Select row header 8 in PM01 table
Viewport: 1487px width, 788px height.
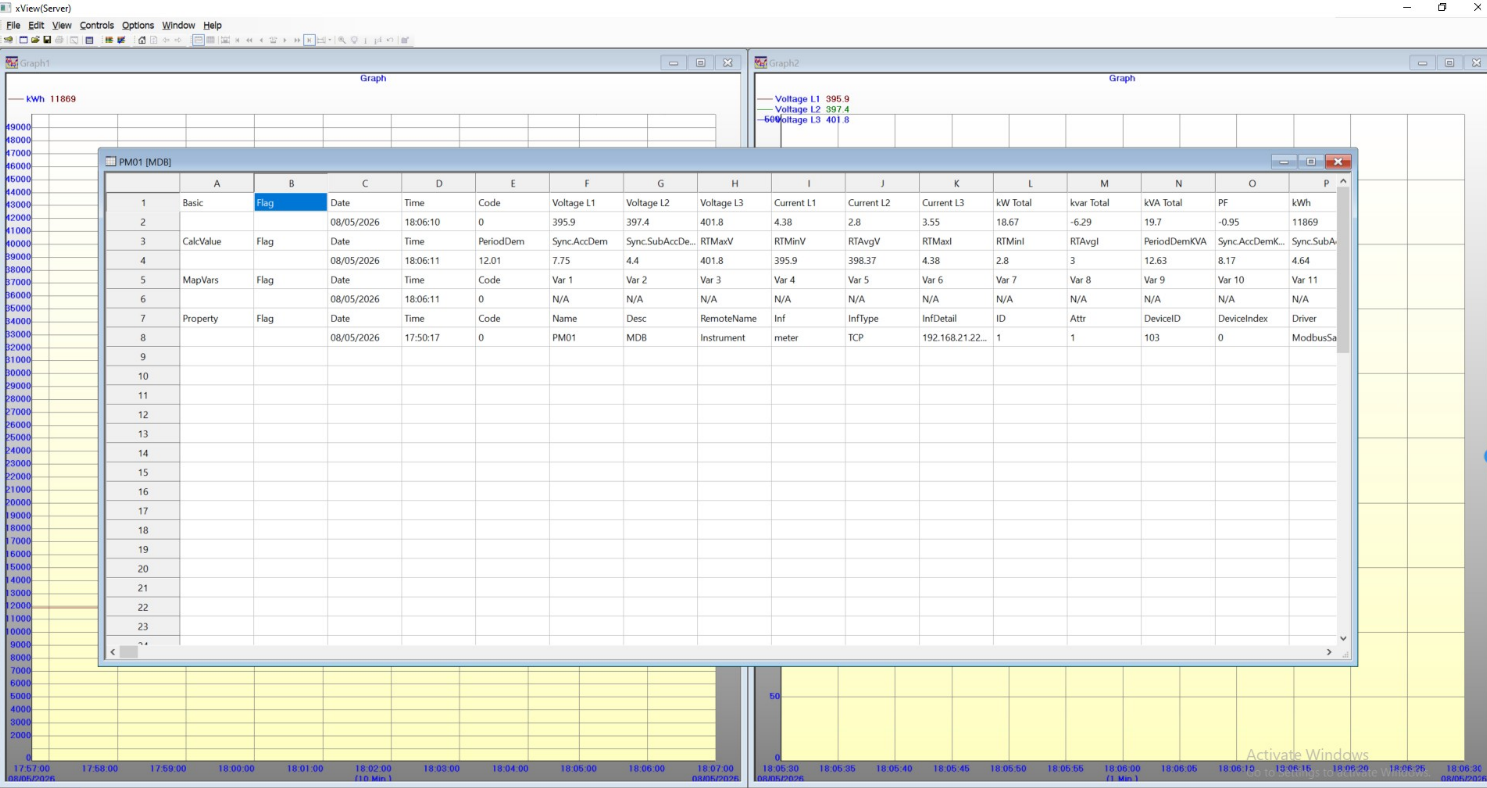click(143, 338)
